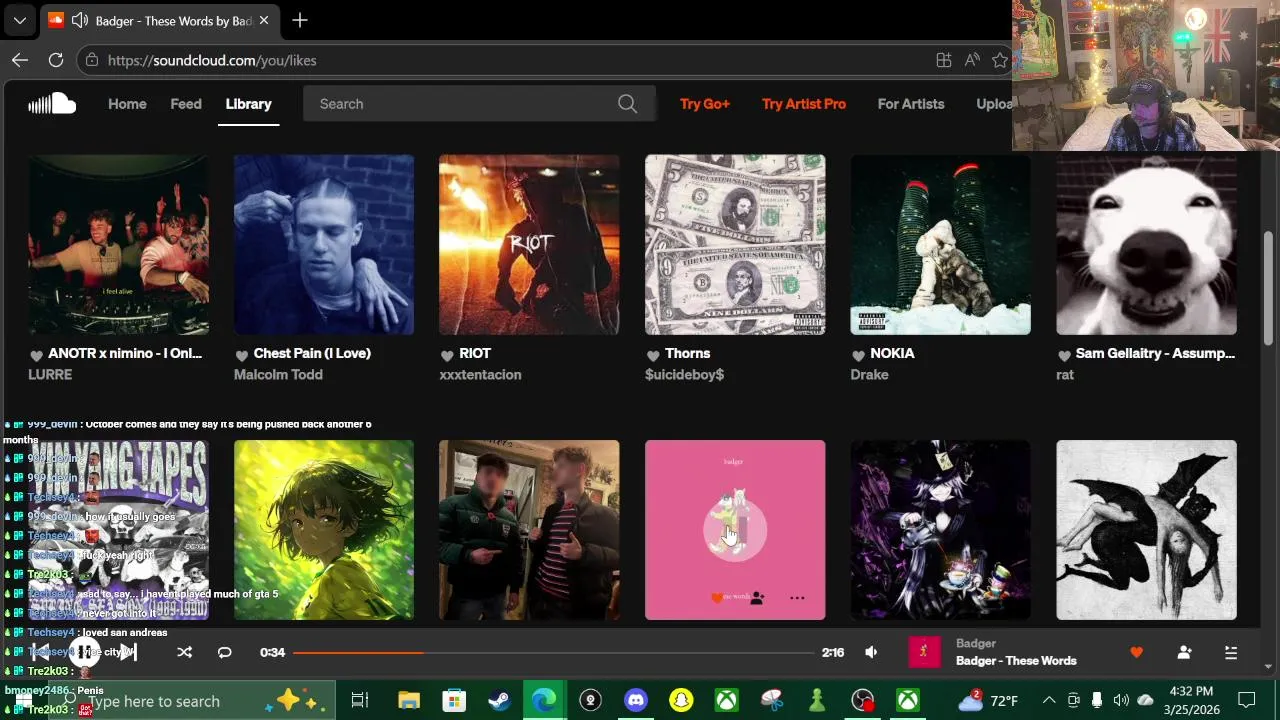Open more options dots on Badger cover
The width and height of the screenshot is (1280, 720).
click(797, 598)
